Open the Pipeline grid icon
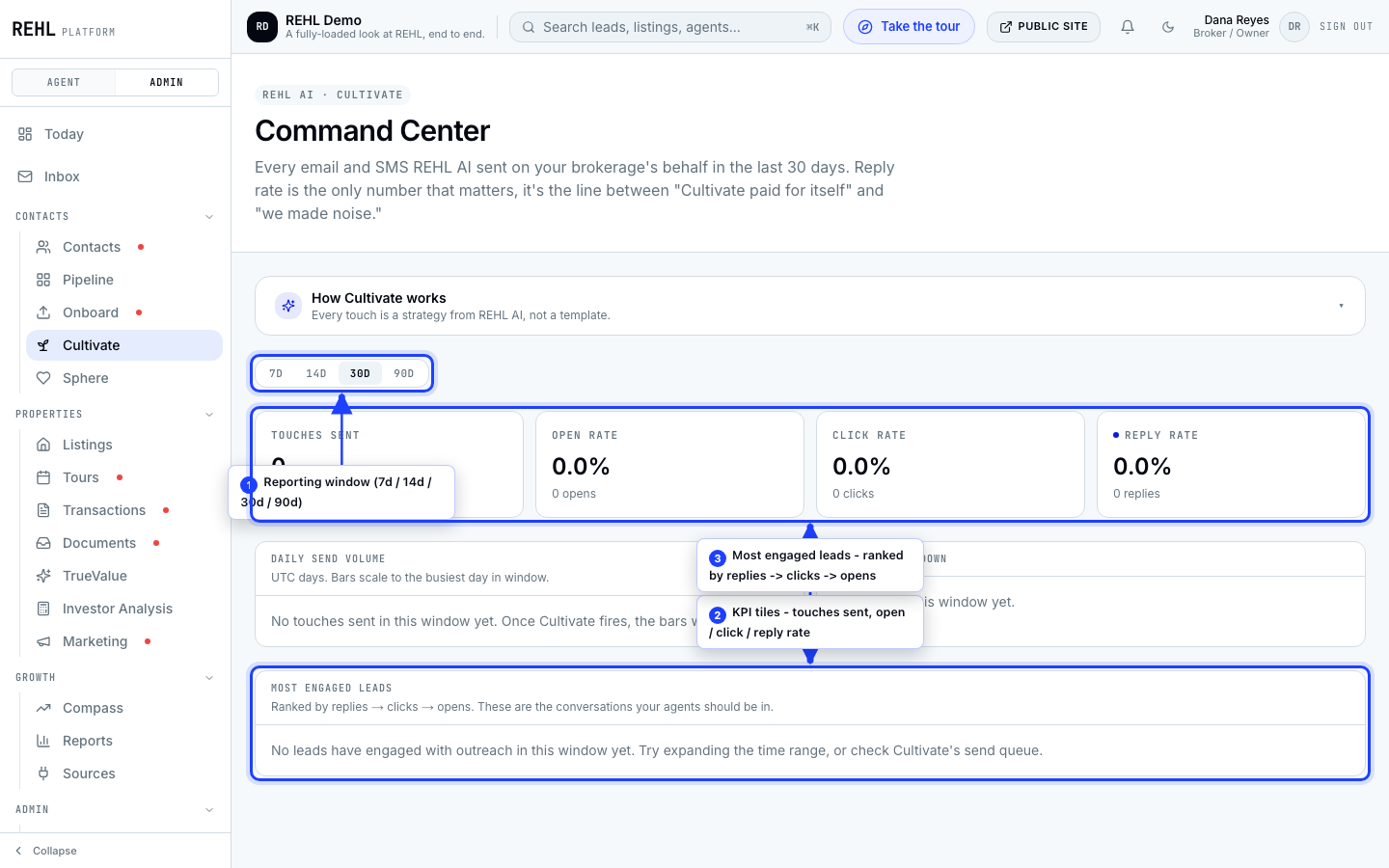Screen dimensions: 1389x868 43,280
